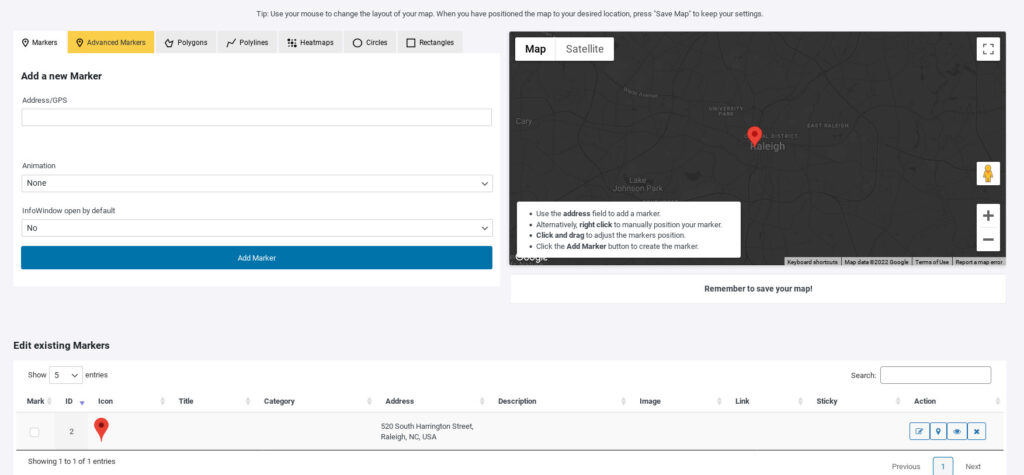Expand InfoWindow open by default dropdown
The height and width of the screenshot is (475, 1024).
coord(256,228)
